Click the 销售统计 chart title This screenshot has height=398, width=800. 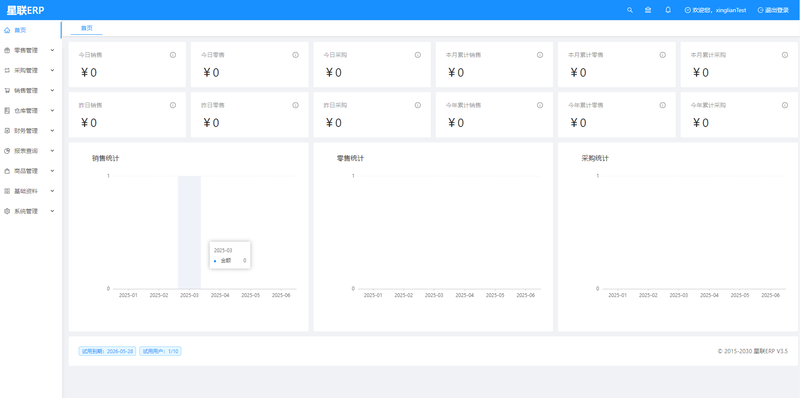pos(106,158)
